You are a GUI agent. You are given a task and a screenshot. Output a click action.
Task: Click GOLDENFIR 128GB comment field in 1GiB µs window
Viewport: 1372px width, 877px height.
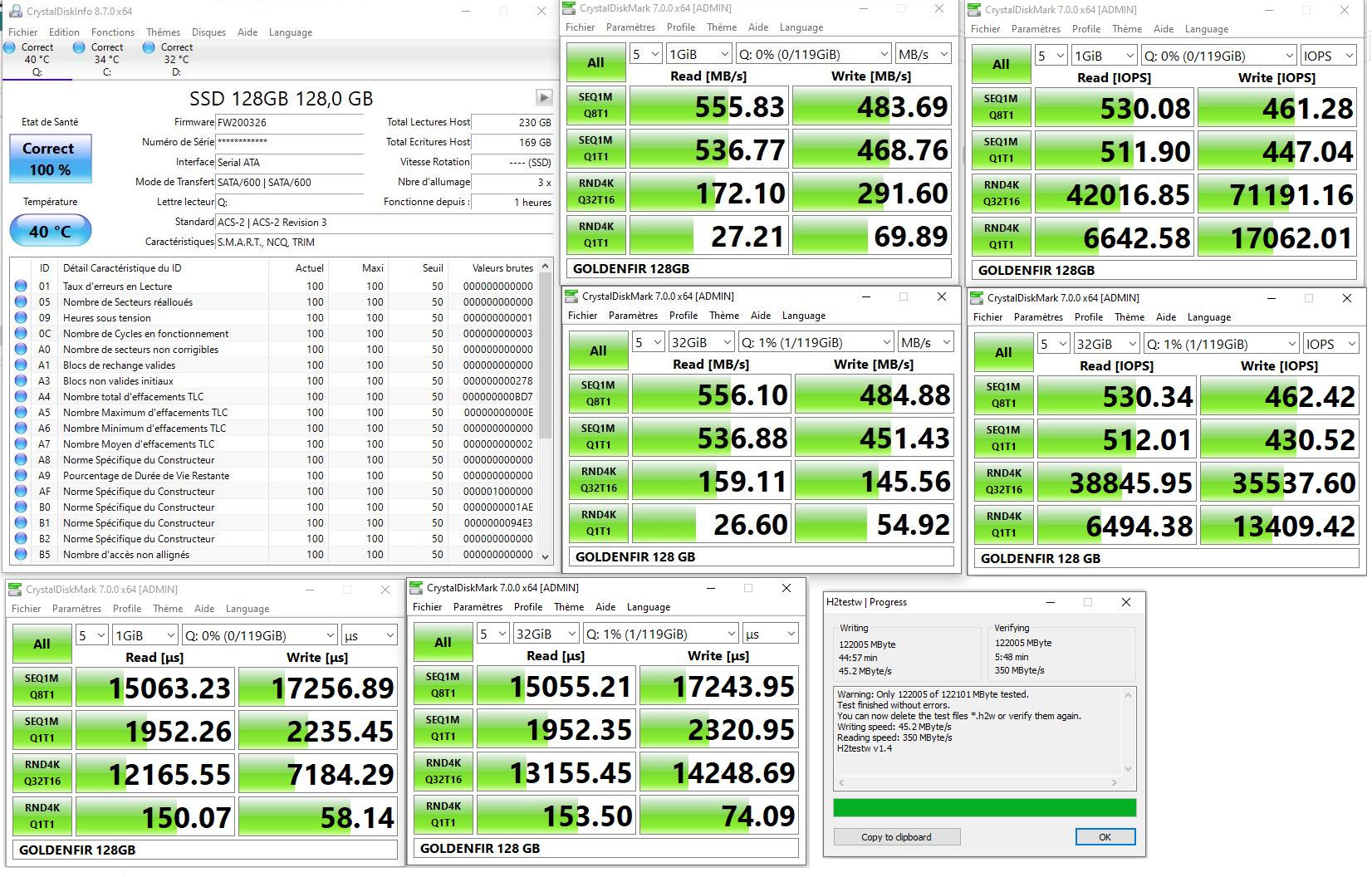point(205,850)
